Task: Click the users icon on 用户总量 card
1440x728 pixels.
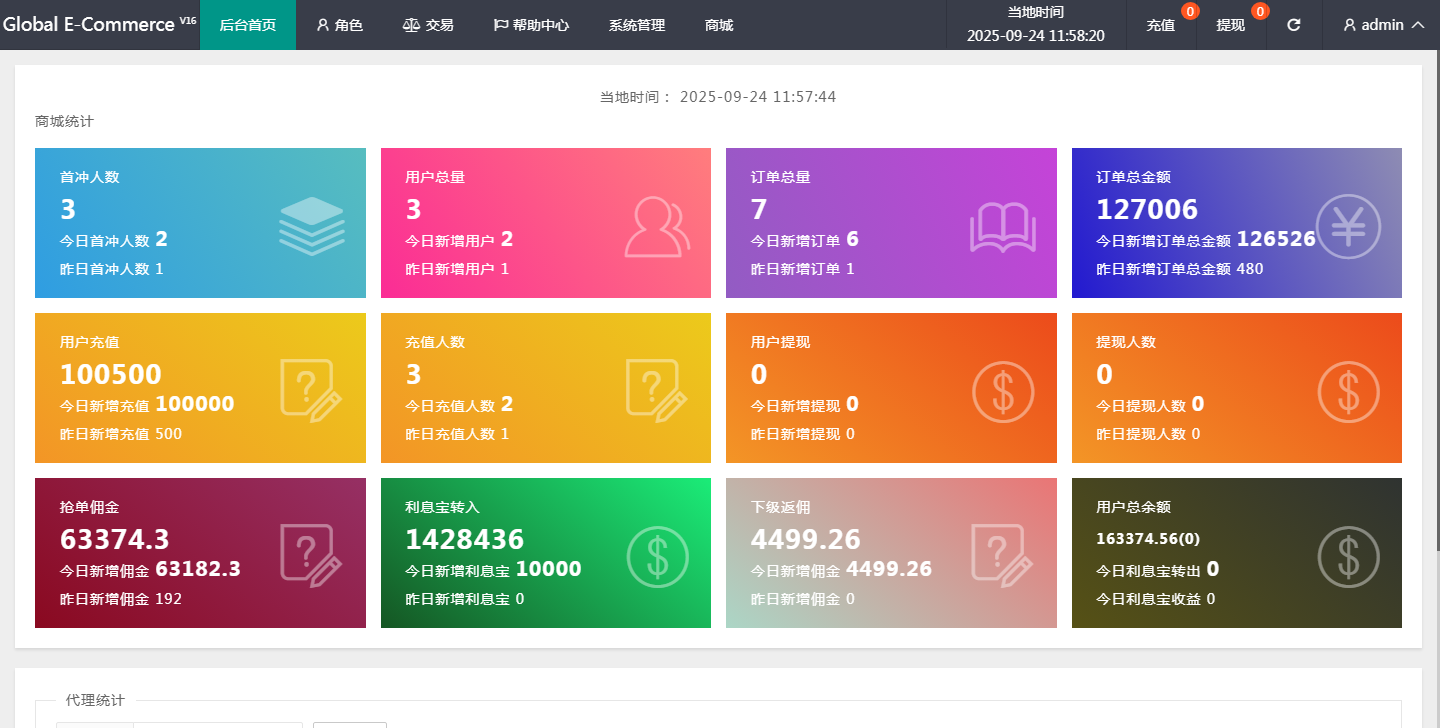Action: pyautogui.click(x=657, y=227)
